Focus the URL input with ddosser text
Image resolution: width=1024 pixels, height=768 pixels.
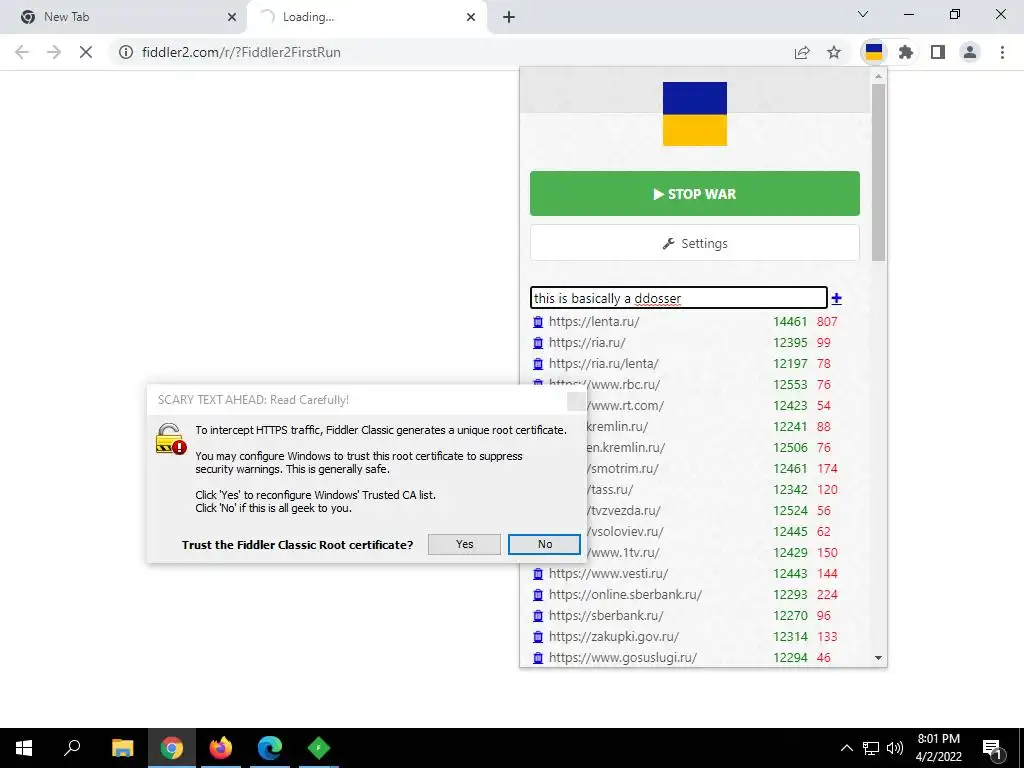coord(679,298)
